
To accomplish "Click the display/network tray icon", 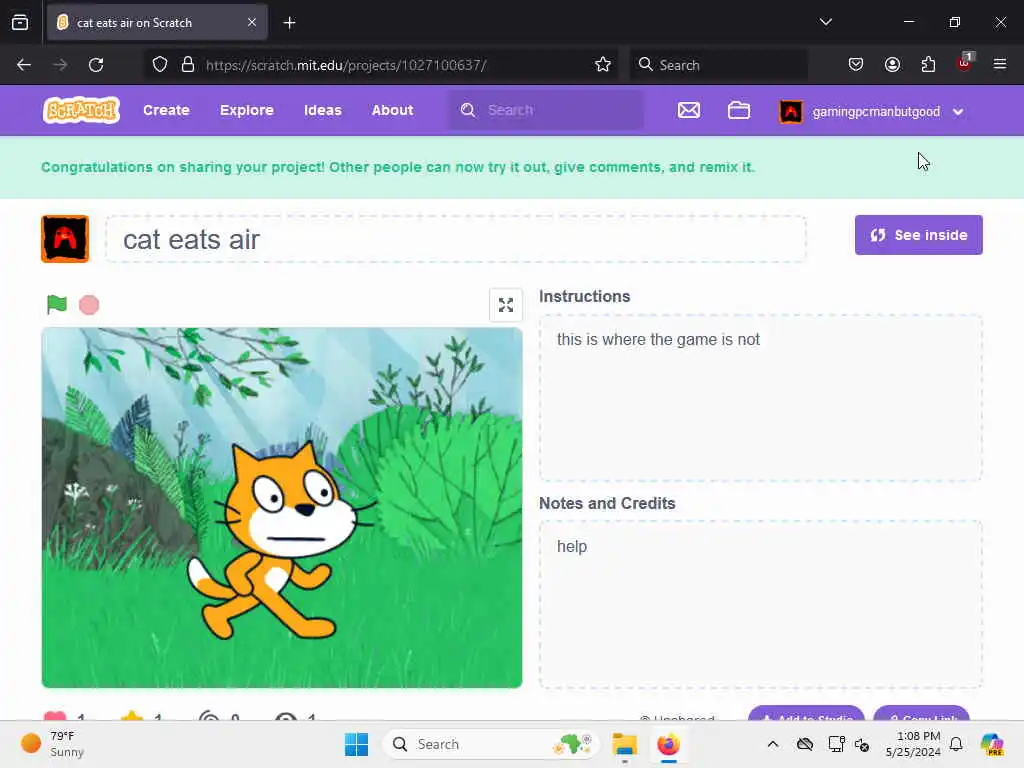I will pyautogui.click(x=836, y=744).
